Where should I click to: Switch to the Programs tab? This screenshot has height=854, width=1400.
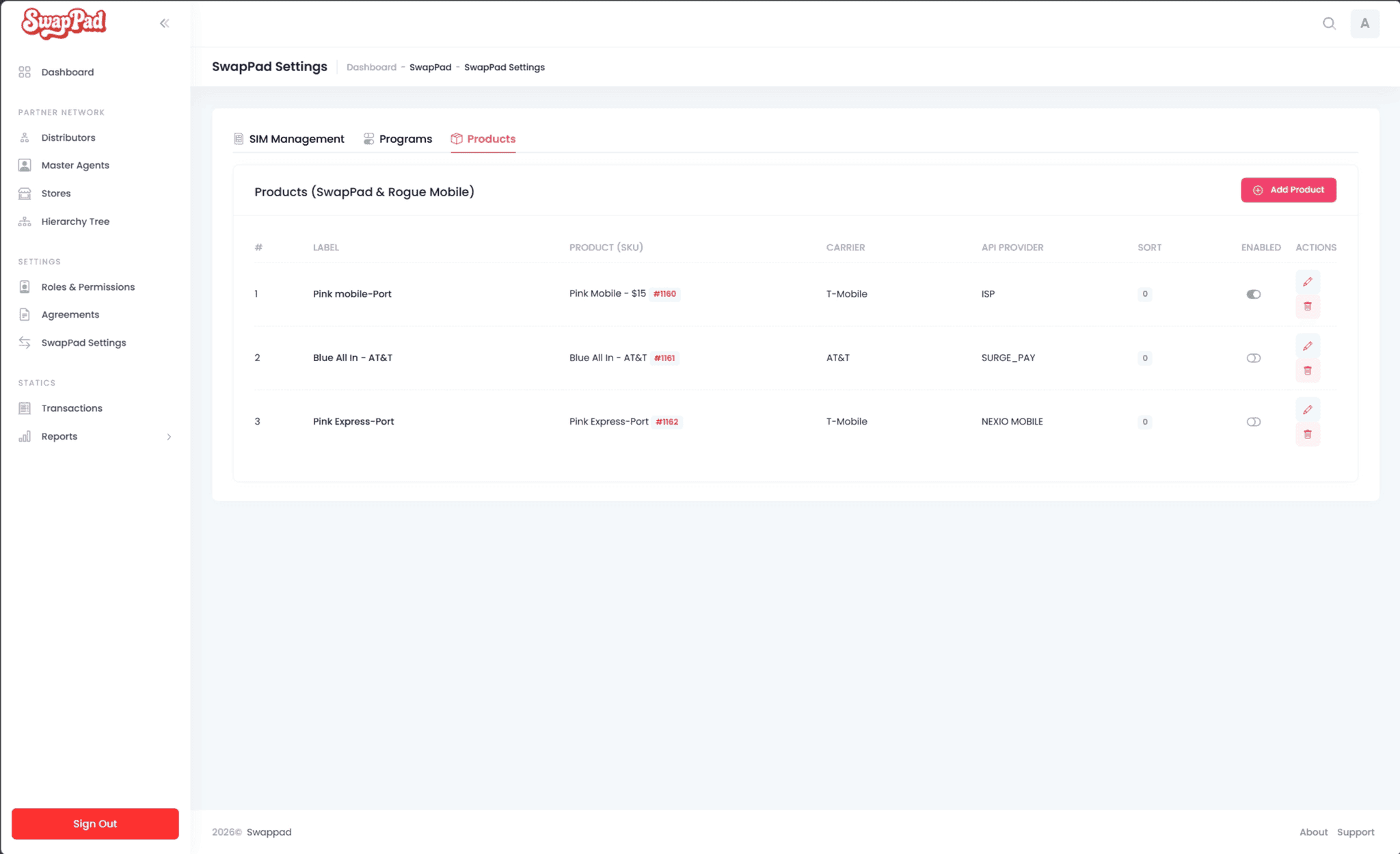397,139
